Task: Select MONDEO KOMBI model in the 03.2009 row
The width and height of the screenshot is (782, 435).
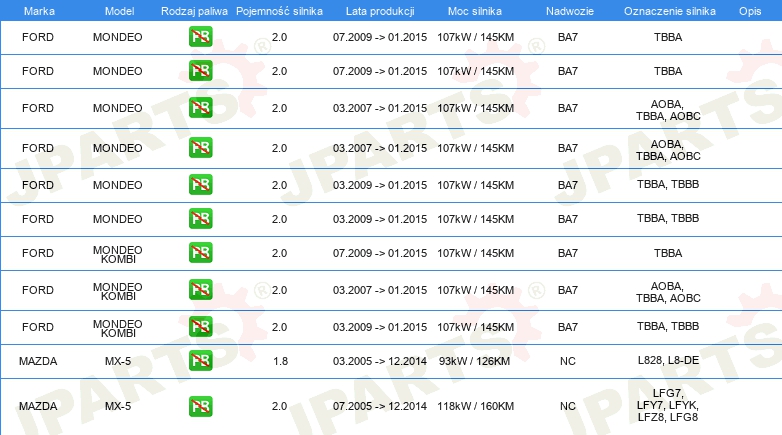Action: click(118, 328)
